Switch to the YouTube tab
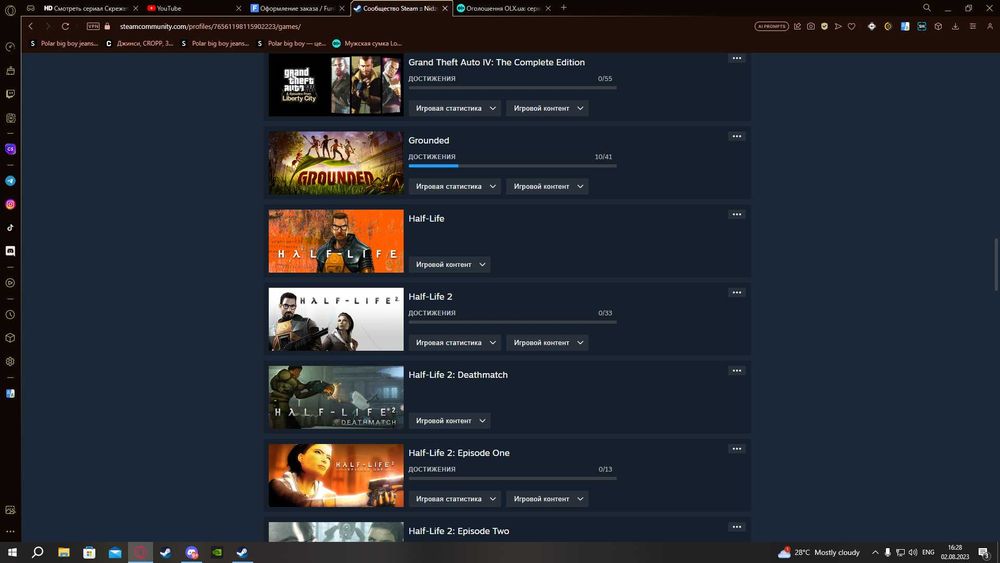Screen dimensions: 1000x563 pyautogui.click(x=195, y=8)
